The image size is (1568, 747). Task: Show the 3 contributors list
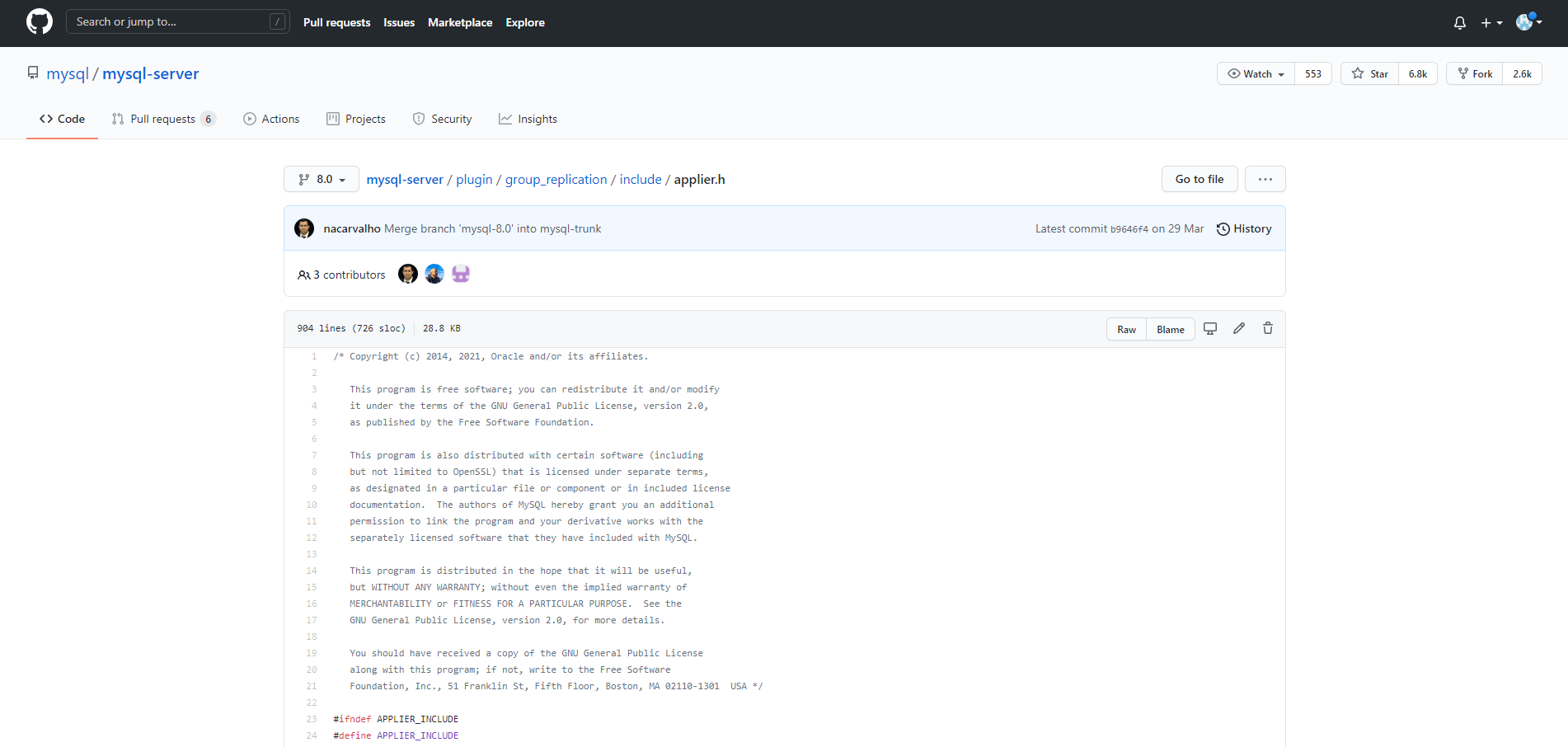(341, 275)
